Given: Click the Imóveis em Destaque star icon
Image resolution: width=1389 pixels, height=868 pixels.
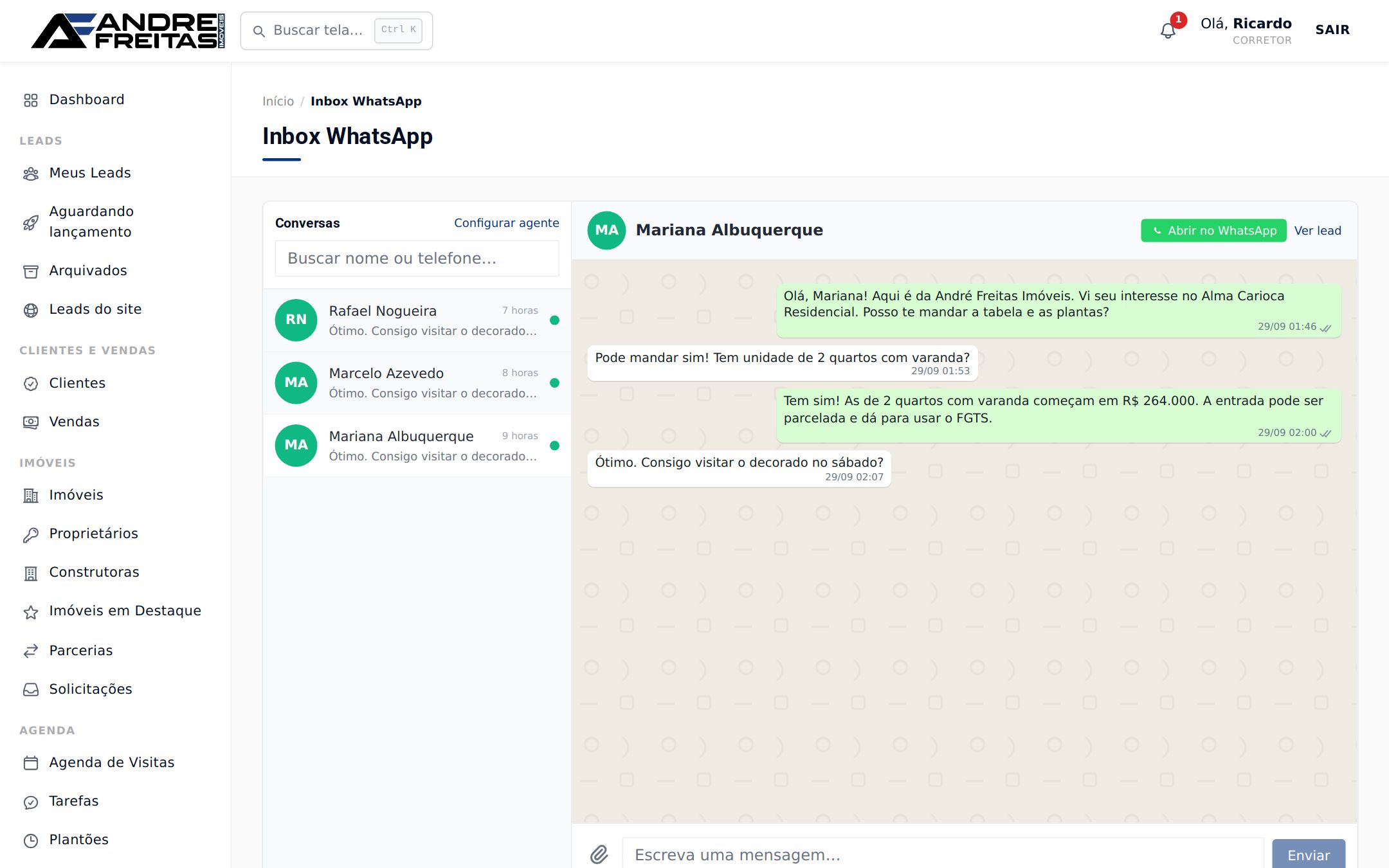Looking at the screenshot, I should click(31, 612).
